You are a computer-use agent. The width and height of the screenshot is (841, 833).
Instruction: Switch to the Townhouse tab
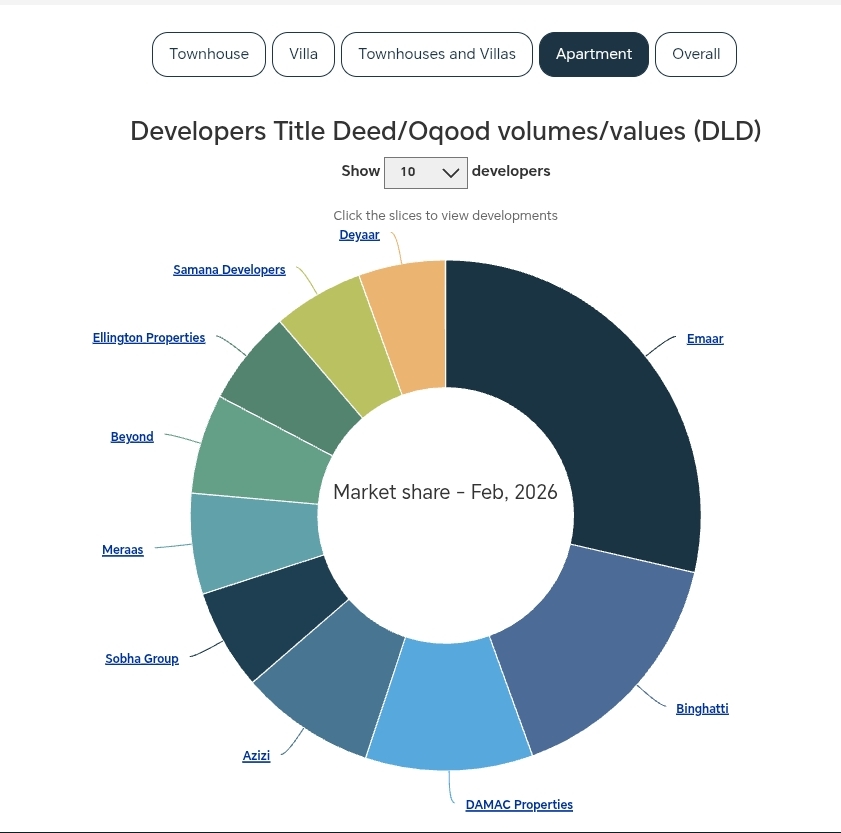pyautogui.click(x=208, y=54)
